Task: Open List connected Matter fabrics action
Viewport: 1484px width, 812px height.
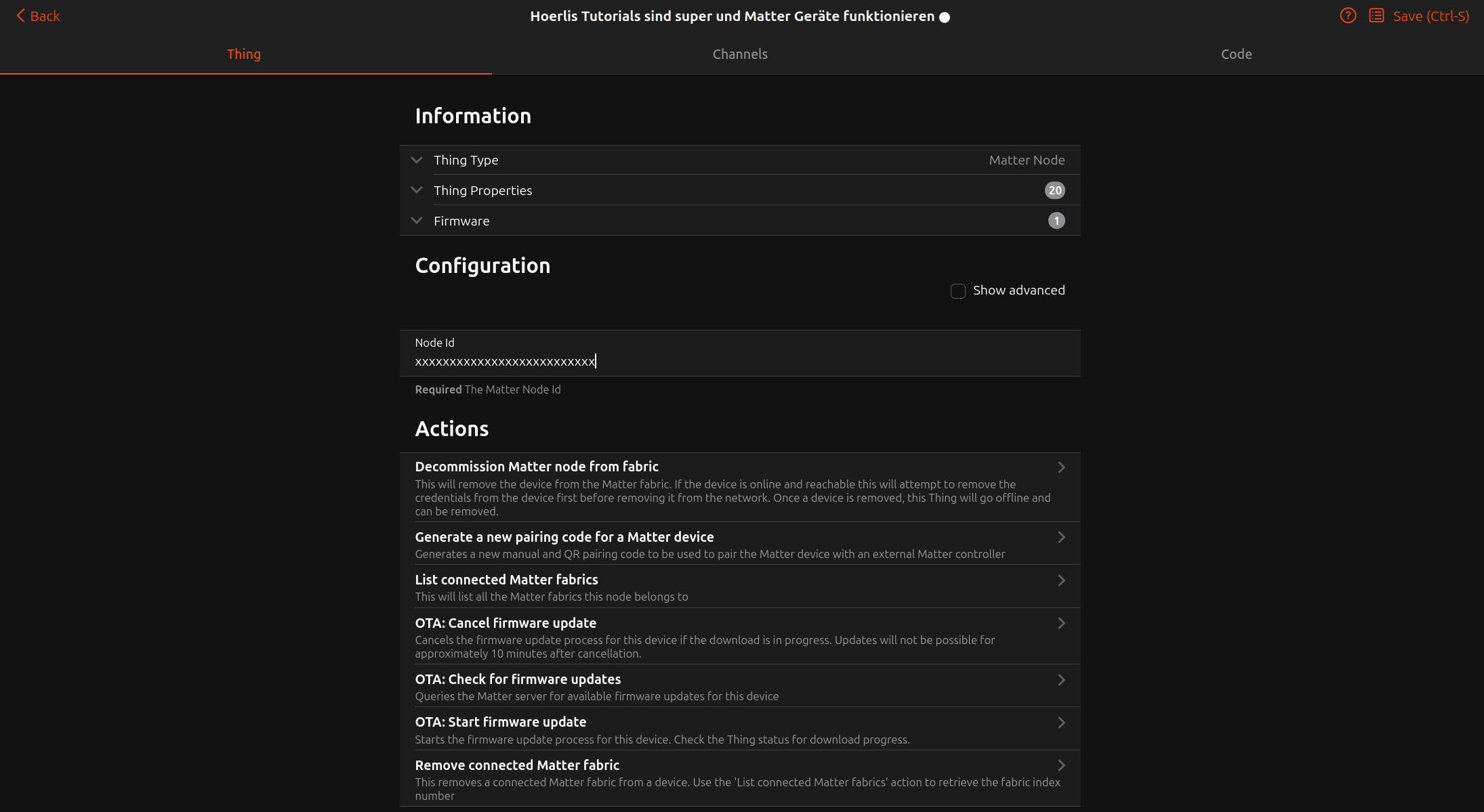Action: click(740, 586)
